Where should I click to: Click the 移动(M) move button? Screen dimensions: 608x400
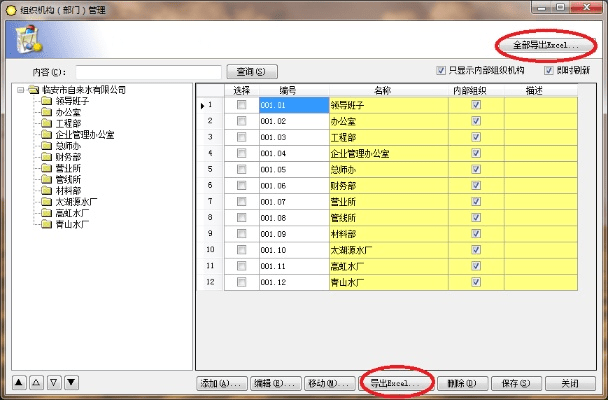(329, 384)
